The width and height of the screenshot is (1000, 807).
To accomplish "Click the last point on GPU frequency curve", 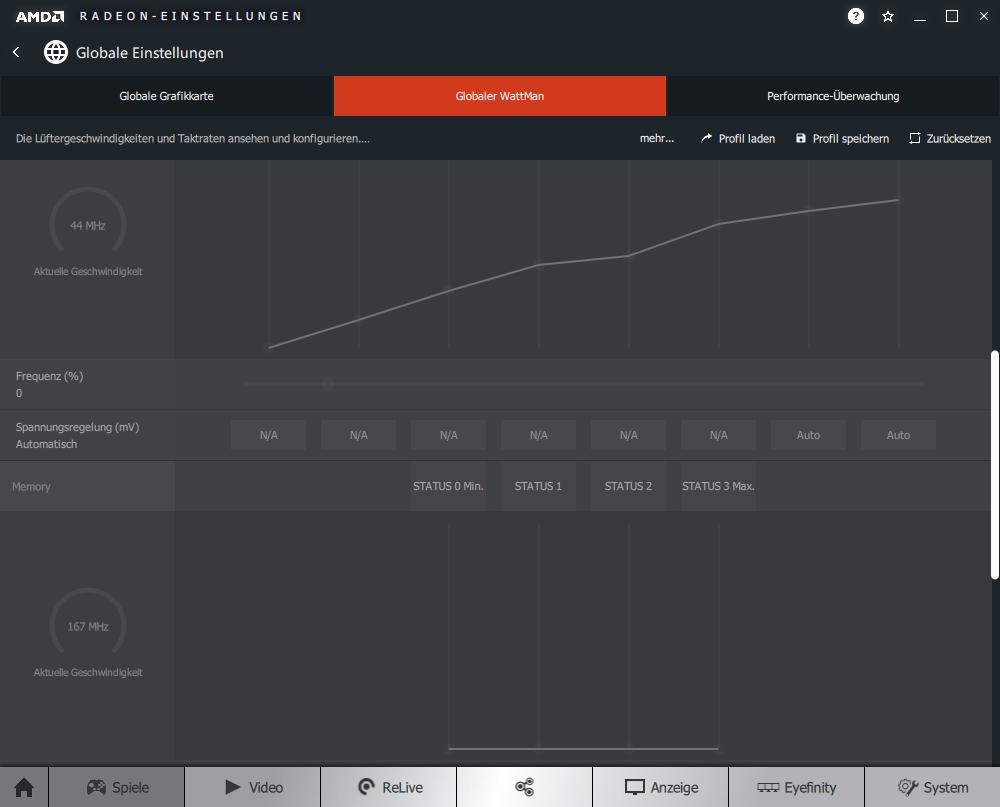I will point(899,200).
